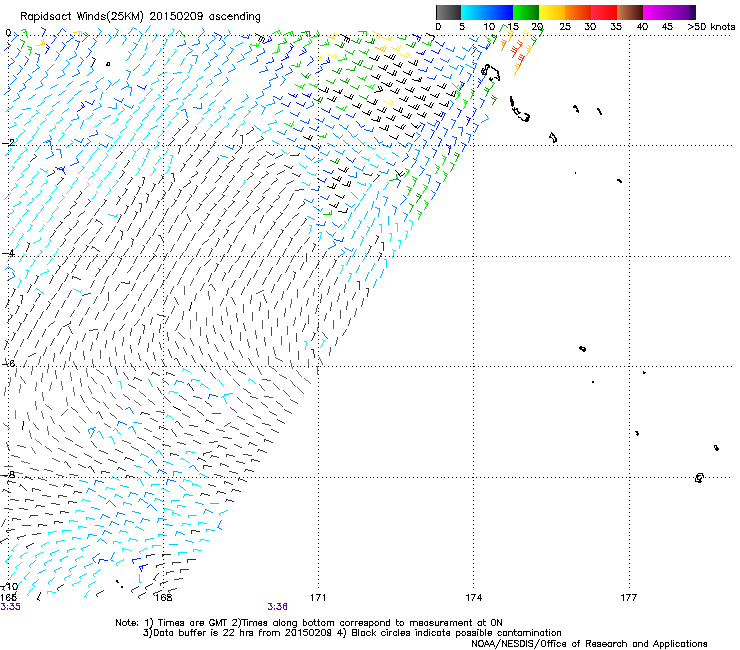740x650 pixels.
Task: Click the purple time stamp '3:35'
Action: coord(10,607)
